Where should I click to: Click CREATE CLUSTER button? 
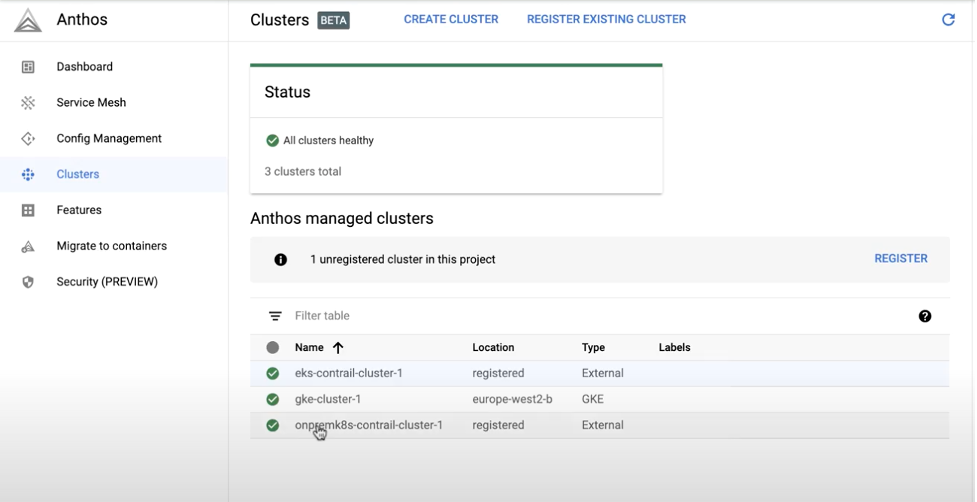coord(450,19)
